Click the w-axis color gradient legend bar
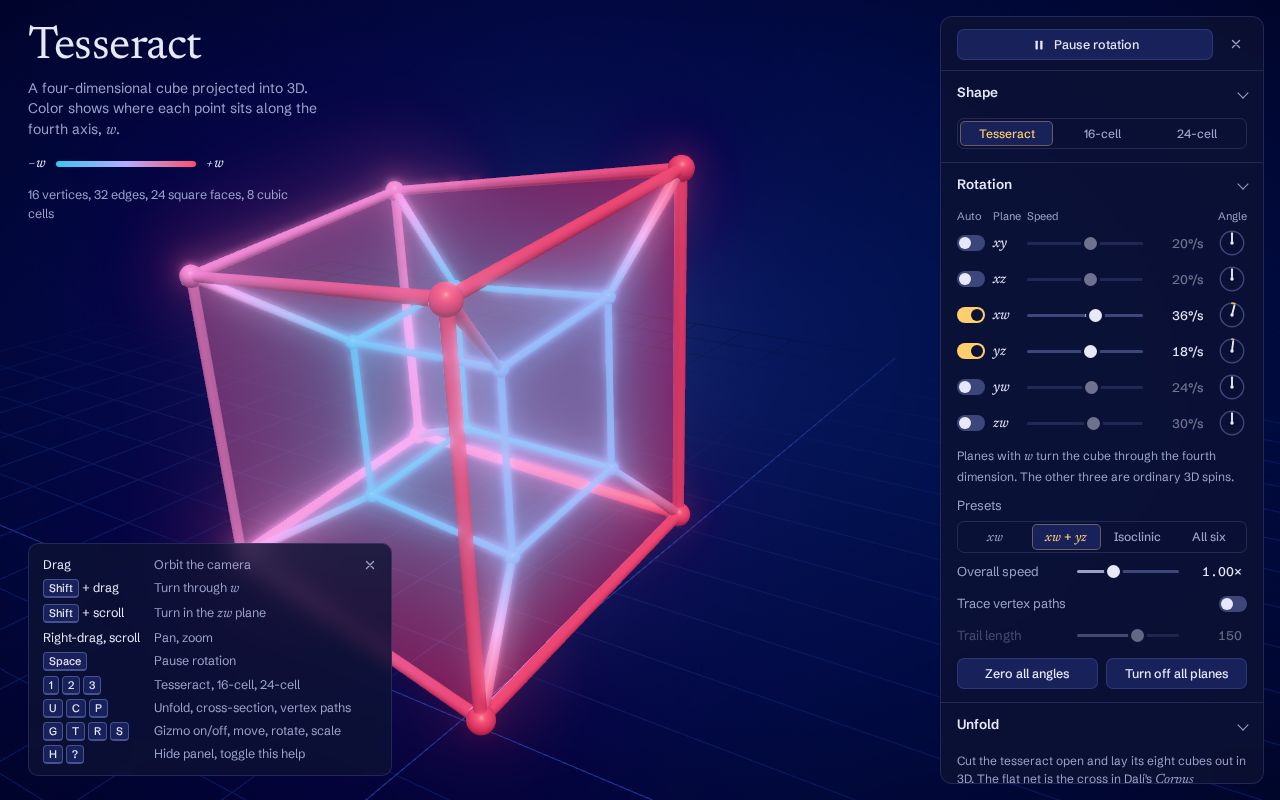This screenshot has width=1280, height=800. point(126,164)
